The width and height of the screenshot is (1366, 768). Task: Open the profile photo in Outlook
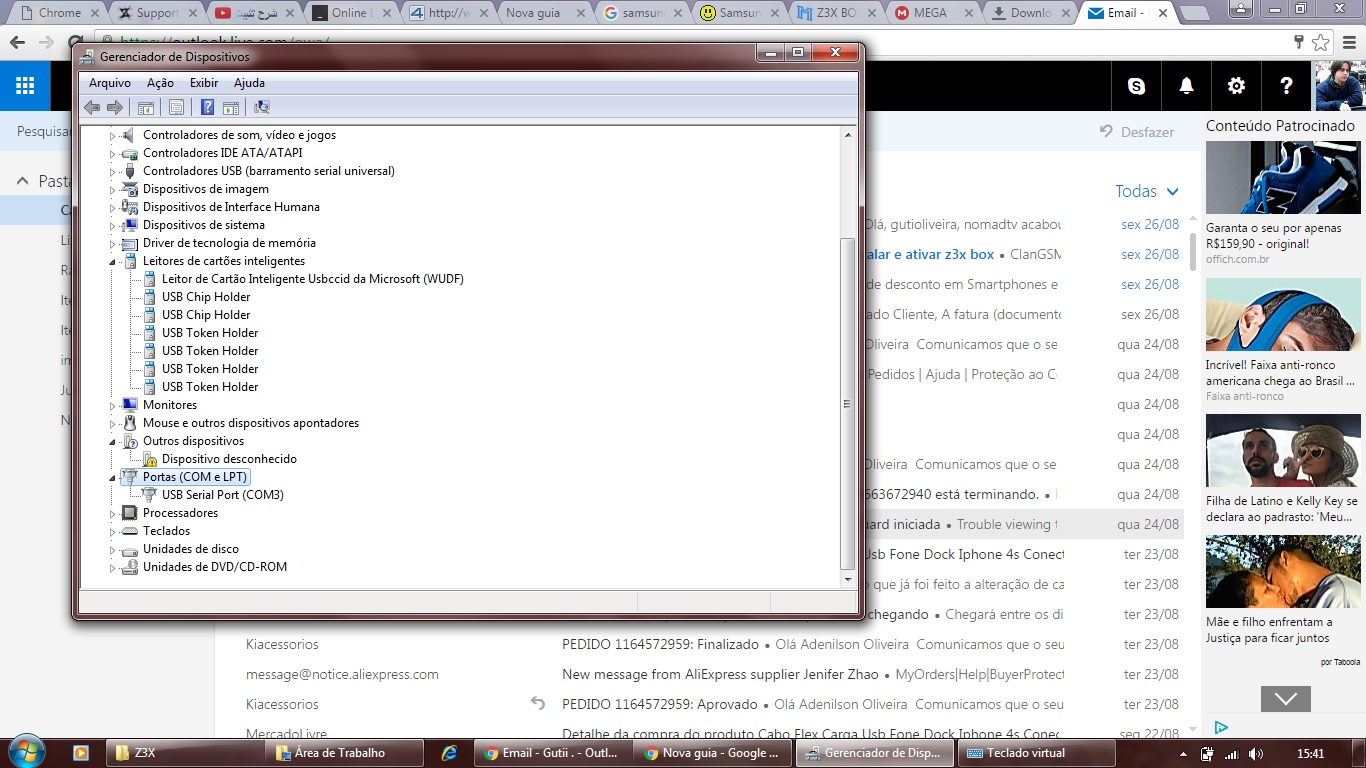coord(1340,86)
